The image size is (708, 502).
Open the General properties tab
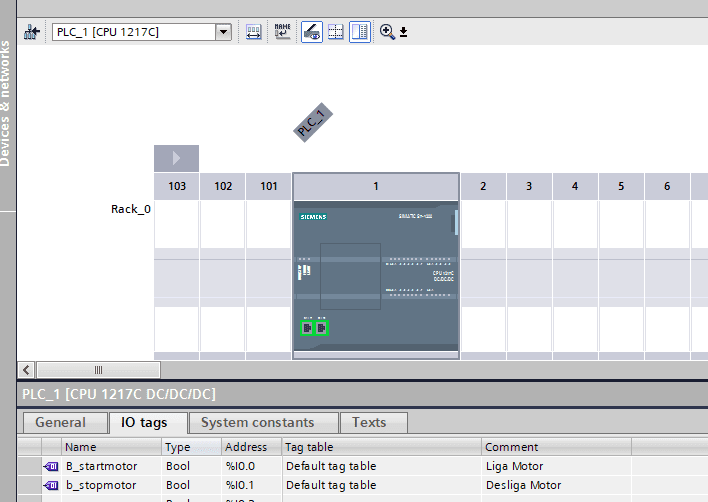click(x=65, y=423)
